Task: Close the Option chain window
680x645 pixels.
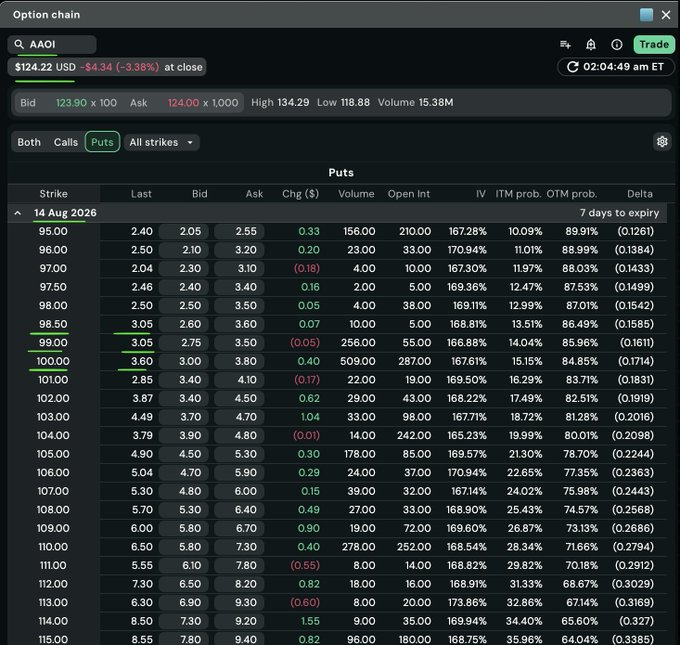Action: point(666,15)
